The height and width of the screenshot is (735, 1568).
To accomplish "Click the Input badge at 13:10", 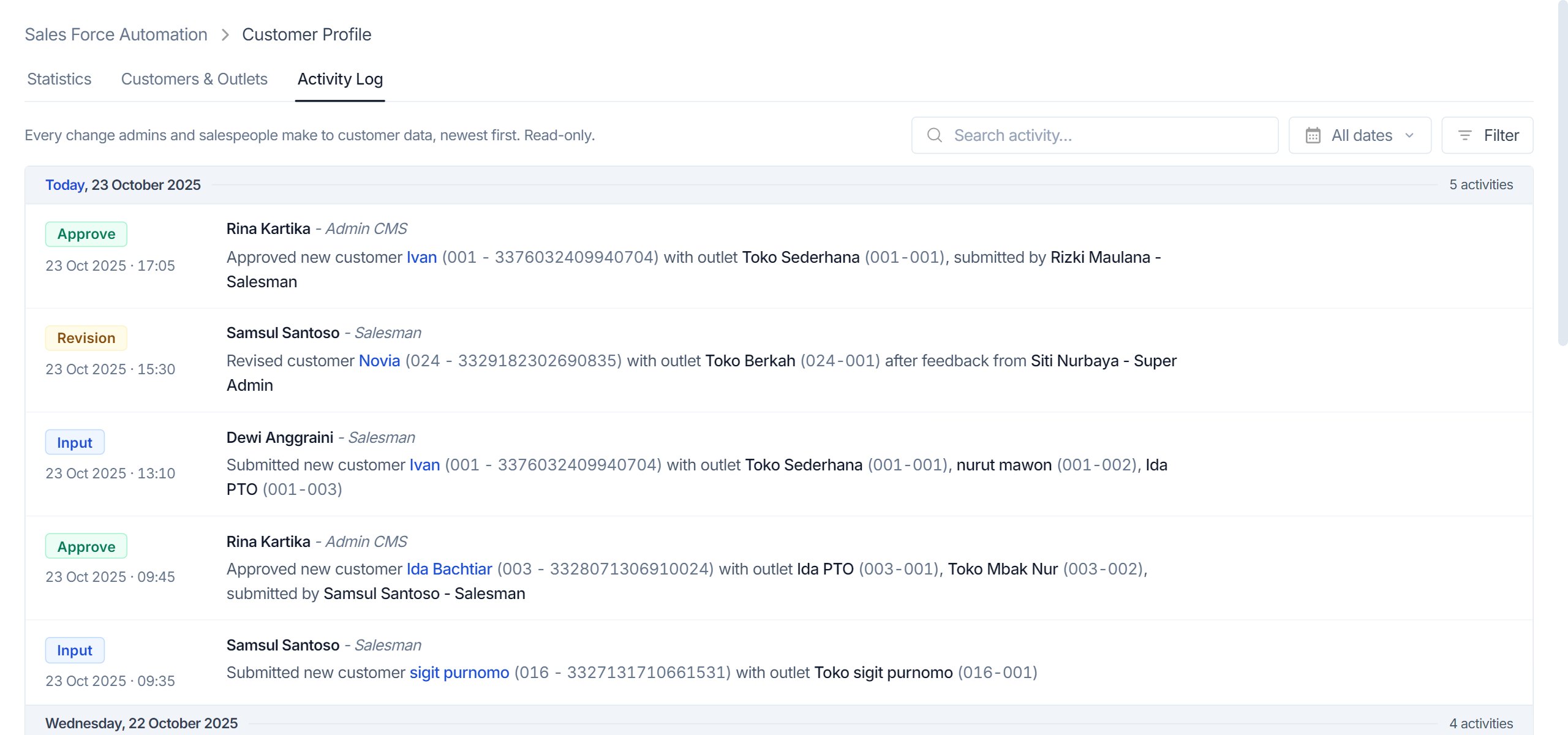I will point(75,442).
